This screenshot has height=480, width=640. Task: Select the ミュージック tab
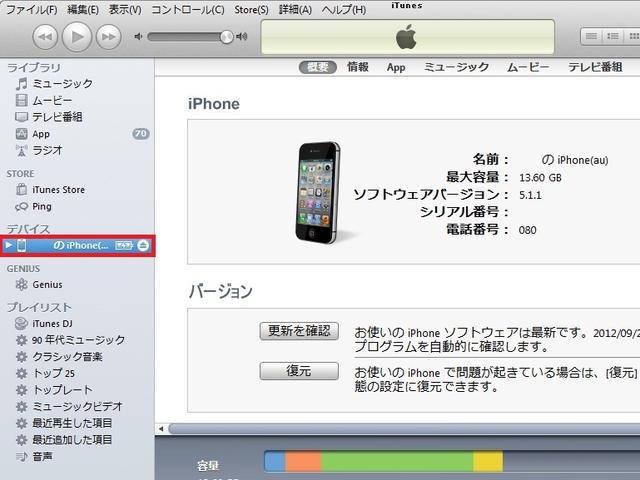[x=456, y=67]
